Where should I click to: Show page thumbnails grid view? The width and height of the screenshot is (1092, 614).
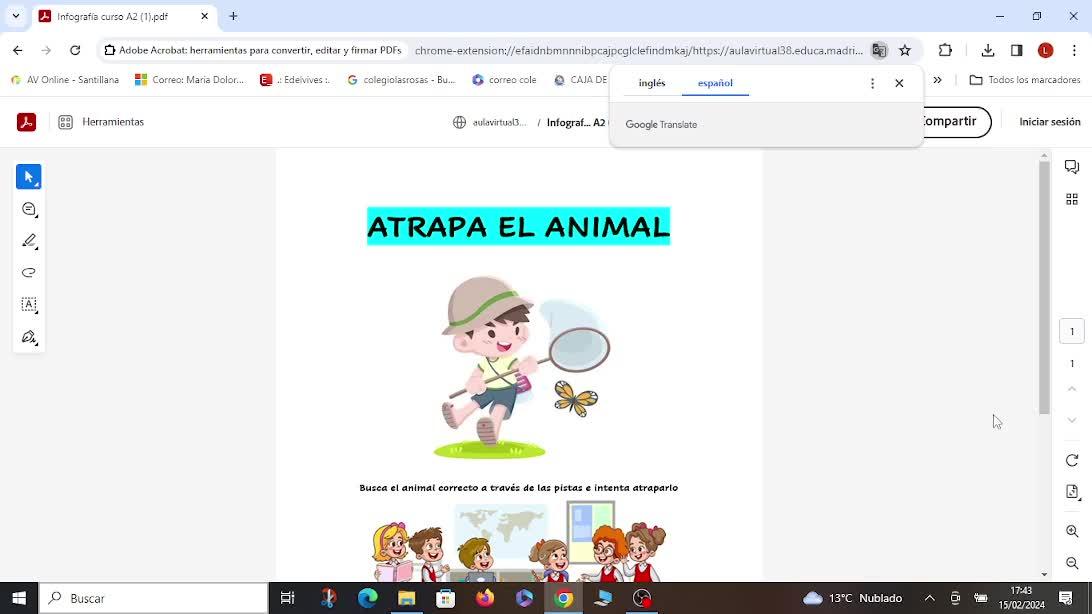(1072, 199)
